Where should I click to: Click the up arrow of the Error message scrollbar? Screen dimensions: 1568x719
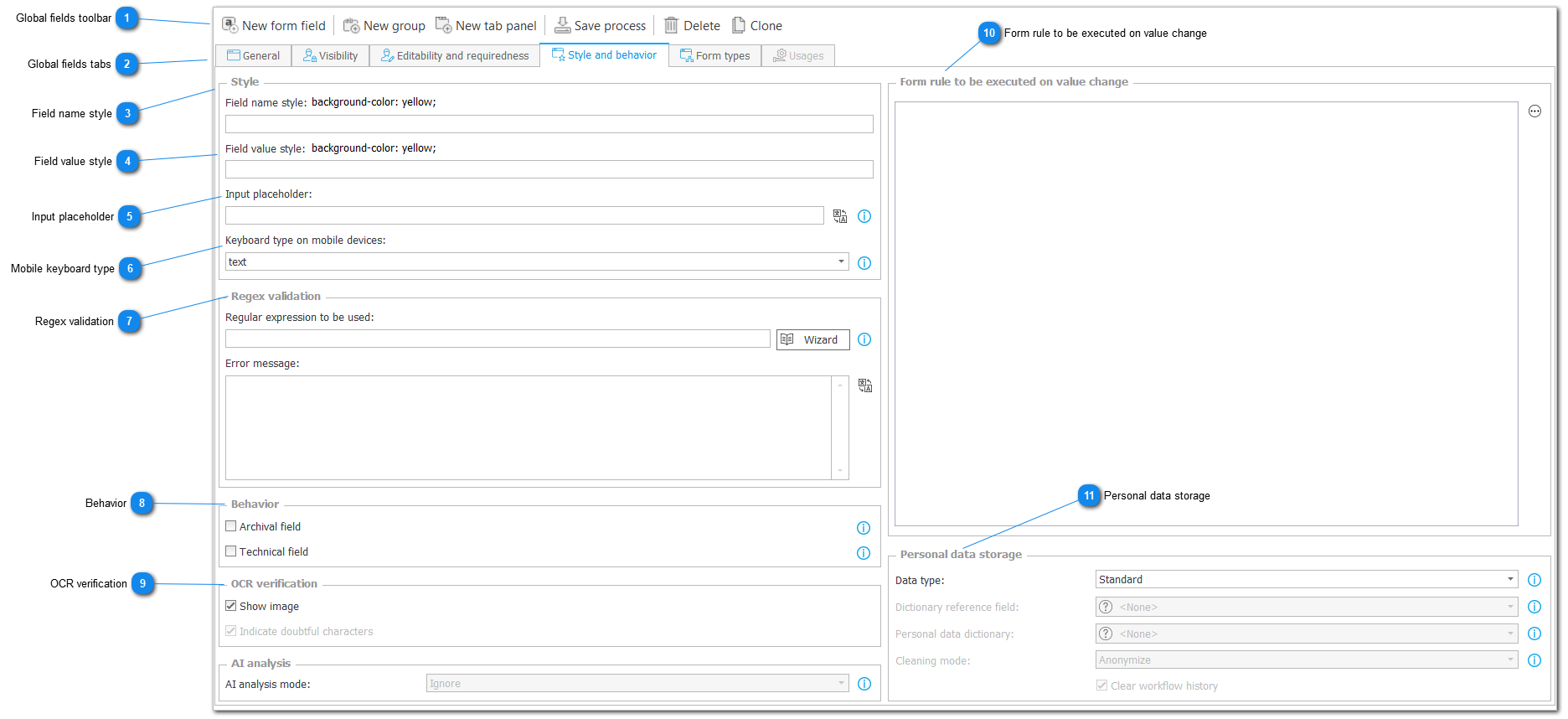(x=840, y=385)
